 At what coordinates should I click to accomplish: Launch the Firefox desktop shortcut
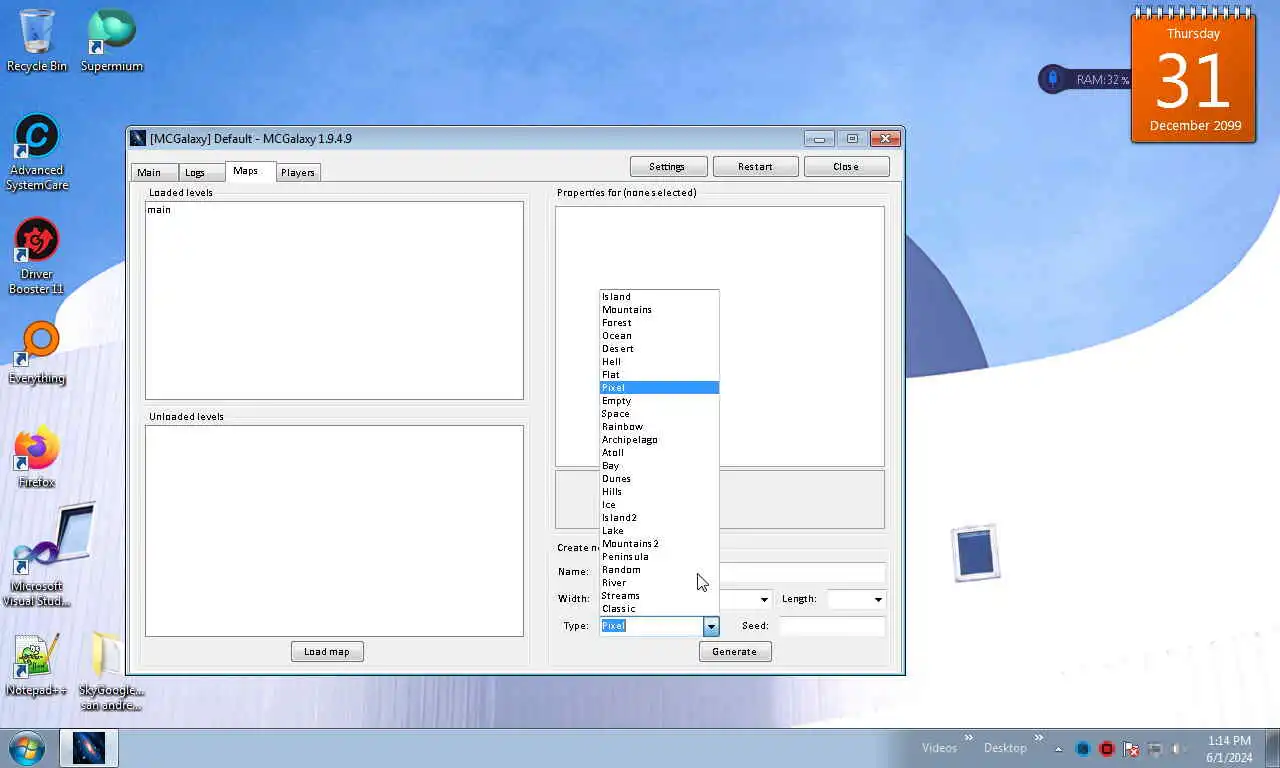[x=37, y=457]
